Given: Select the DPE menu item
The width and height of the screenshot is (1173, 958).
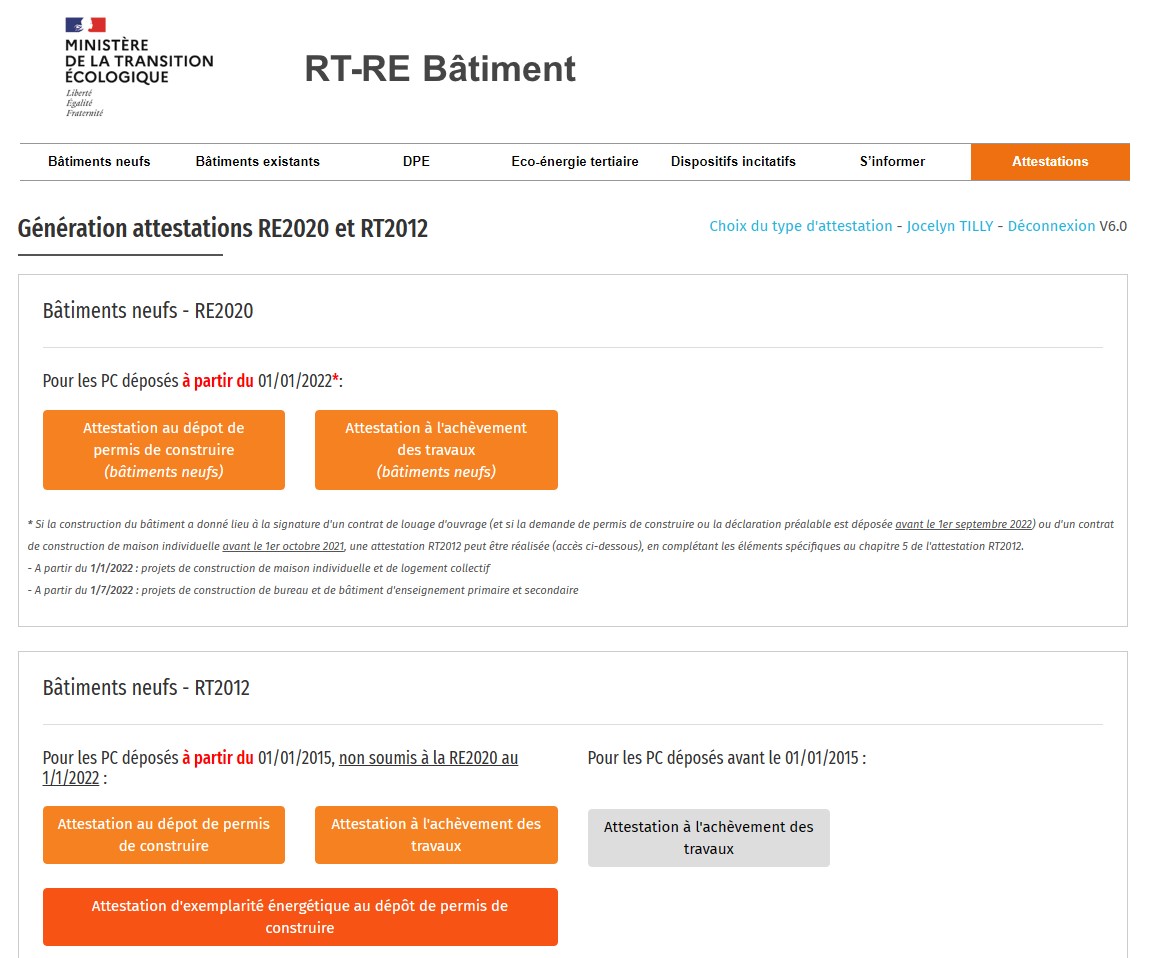Looking at the screenshot, I should (x=416, y=161).
